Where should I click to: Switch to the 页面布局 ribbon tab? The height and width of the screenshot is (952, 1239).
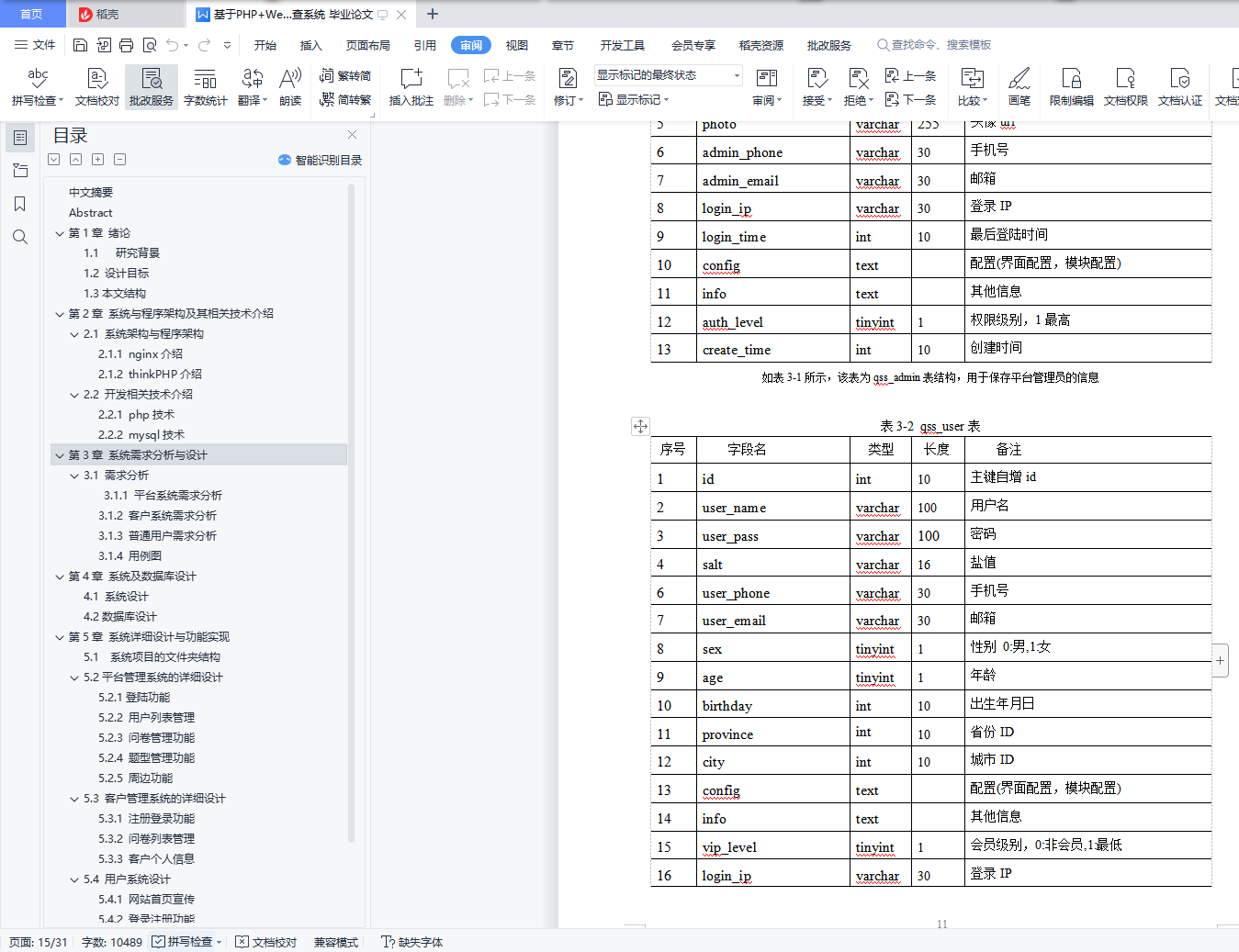pos(368,45)
